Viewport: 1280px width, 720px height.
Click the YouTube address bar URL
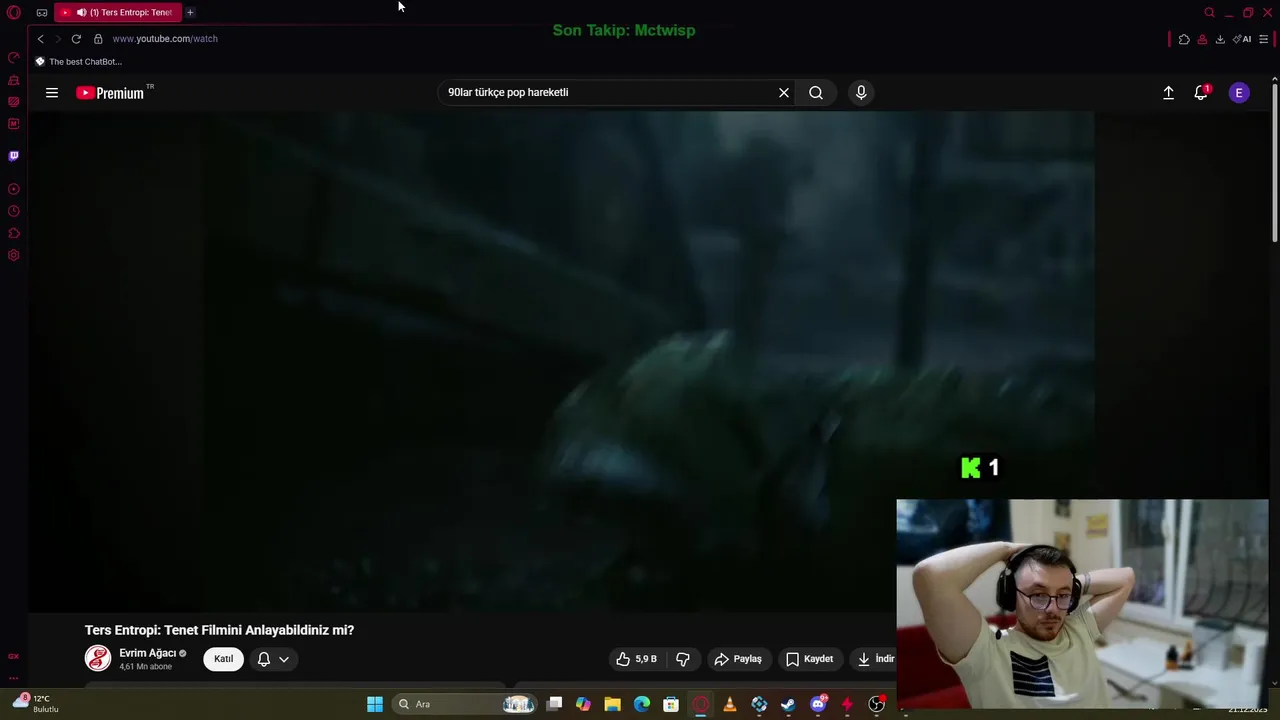165,39
